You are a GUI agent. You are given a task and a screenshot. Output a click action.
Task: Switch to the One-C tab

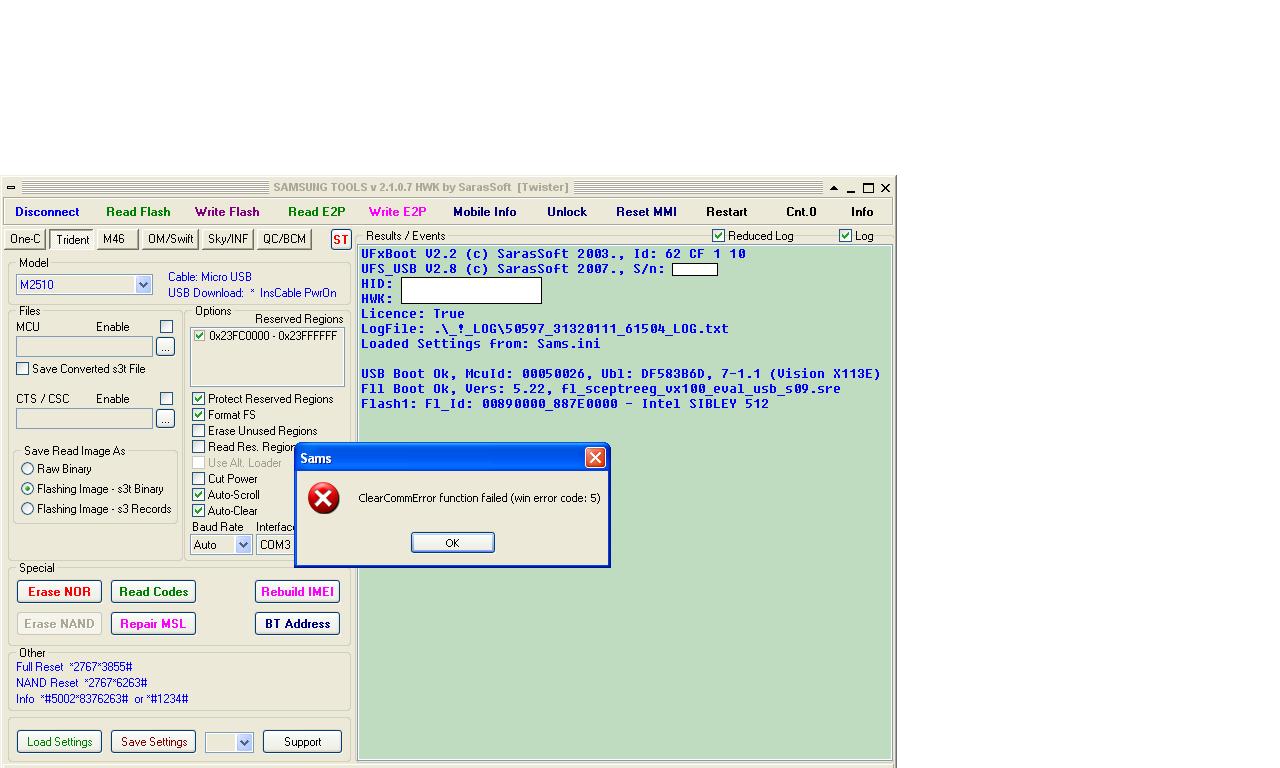tap(25, 239)
